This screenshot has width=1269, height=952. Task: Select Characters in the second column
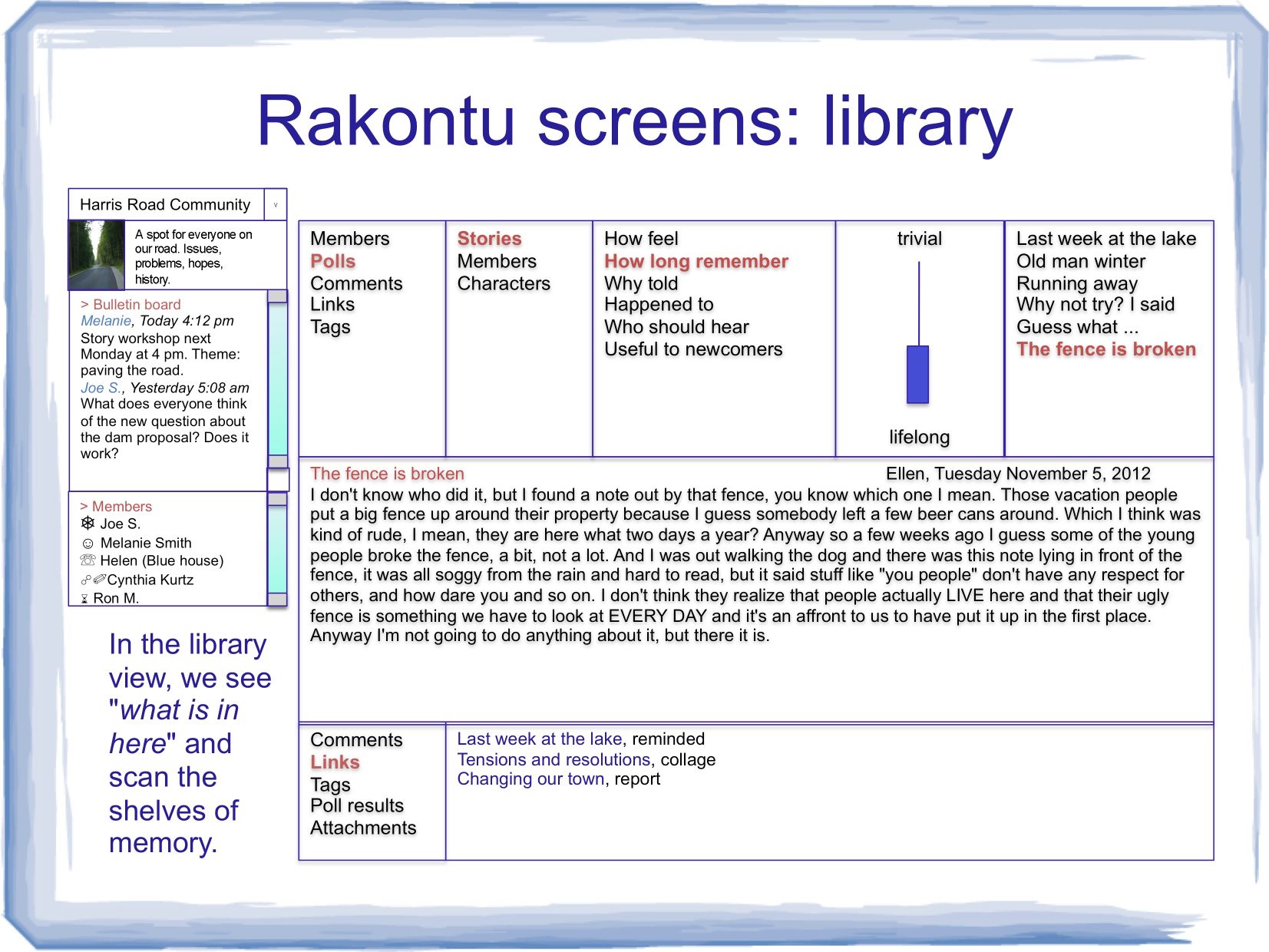[504, 283]
